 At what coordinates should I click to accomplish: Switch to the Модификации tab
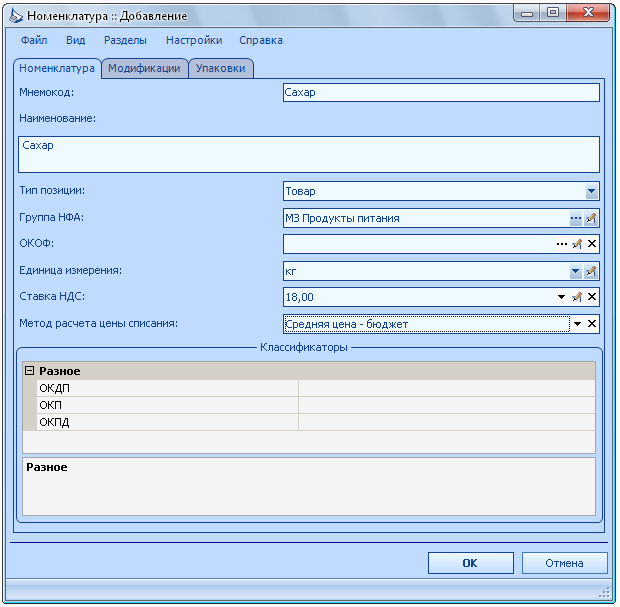click(144, 68)
